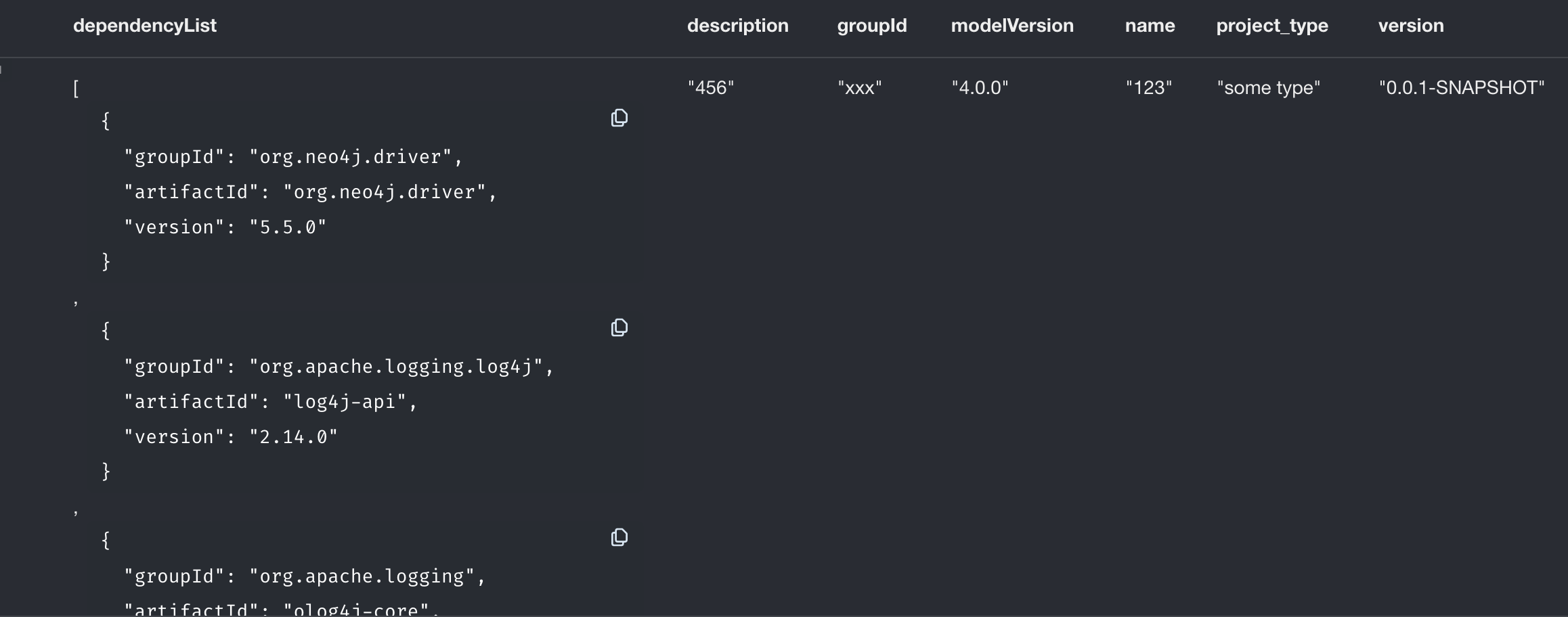Select the name column header
This screenshot has height=617, width=1568.
1150,26
